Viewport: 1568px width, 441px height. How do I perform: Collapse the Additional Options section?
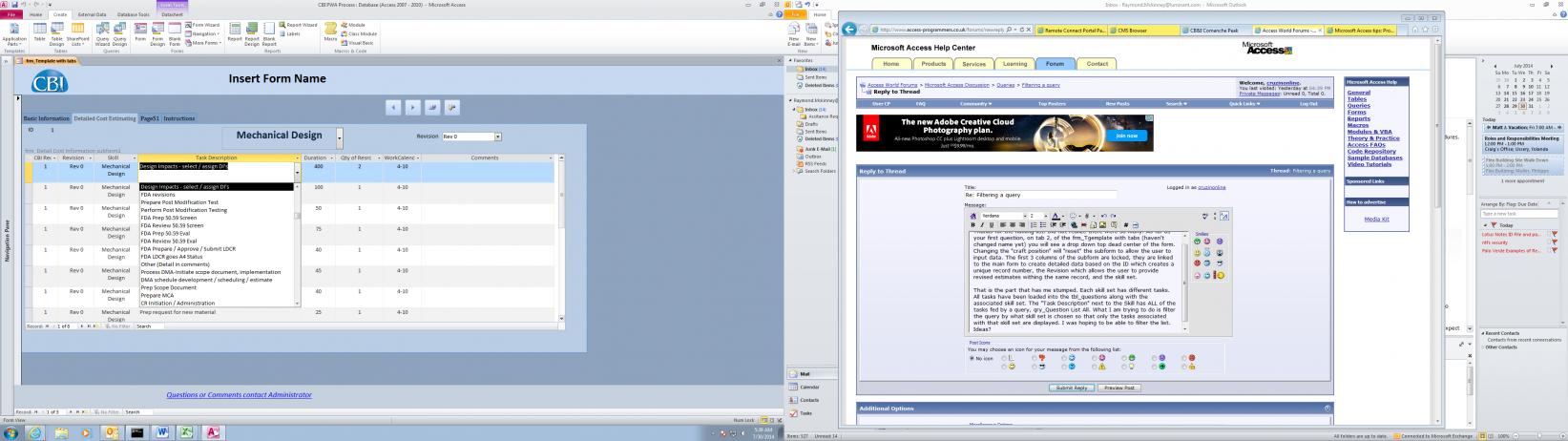tap(1328, 409)
